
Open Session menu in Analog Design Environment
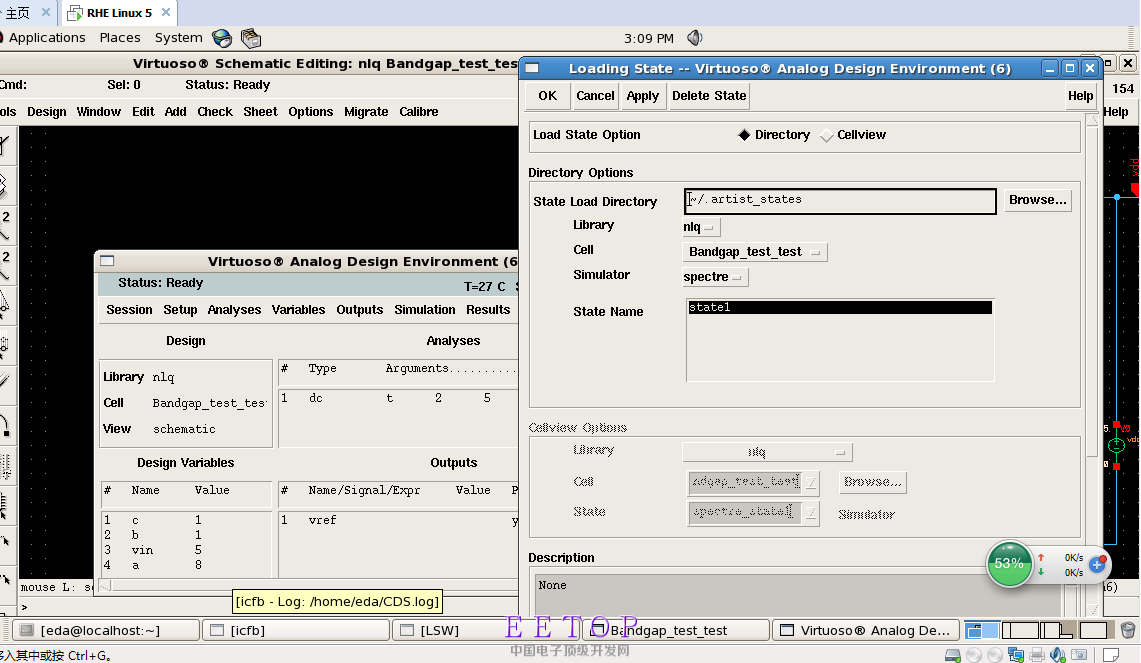point(130,309)
